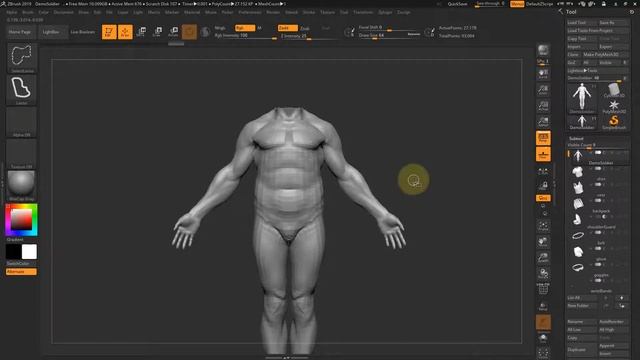Click the Home Page button
The width and height of the screenshot is (640, 360).
[20, 32]
